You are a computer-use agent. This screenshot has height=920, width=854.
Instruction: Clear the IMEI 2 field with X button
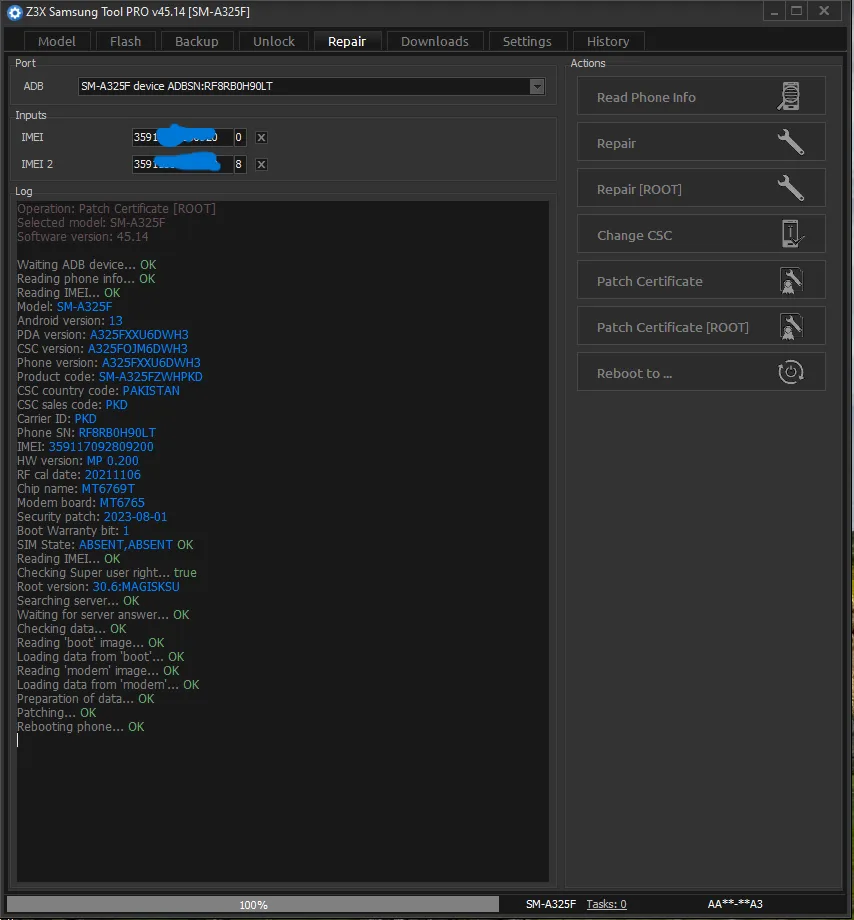click(261, 165)
